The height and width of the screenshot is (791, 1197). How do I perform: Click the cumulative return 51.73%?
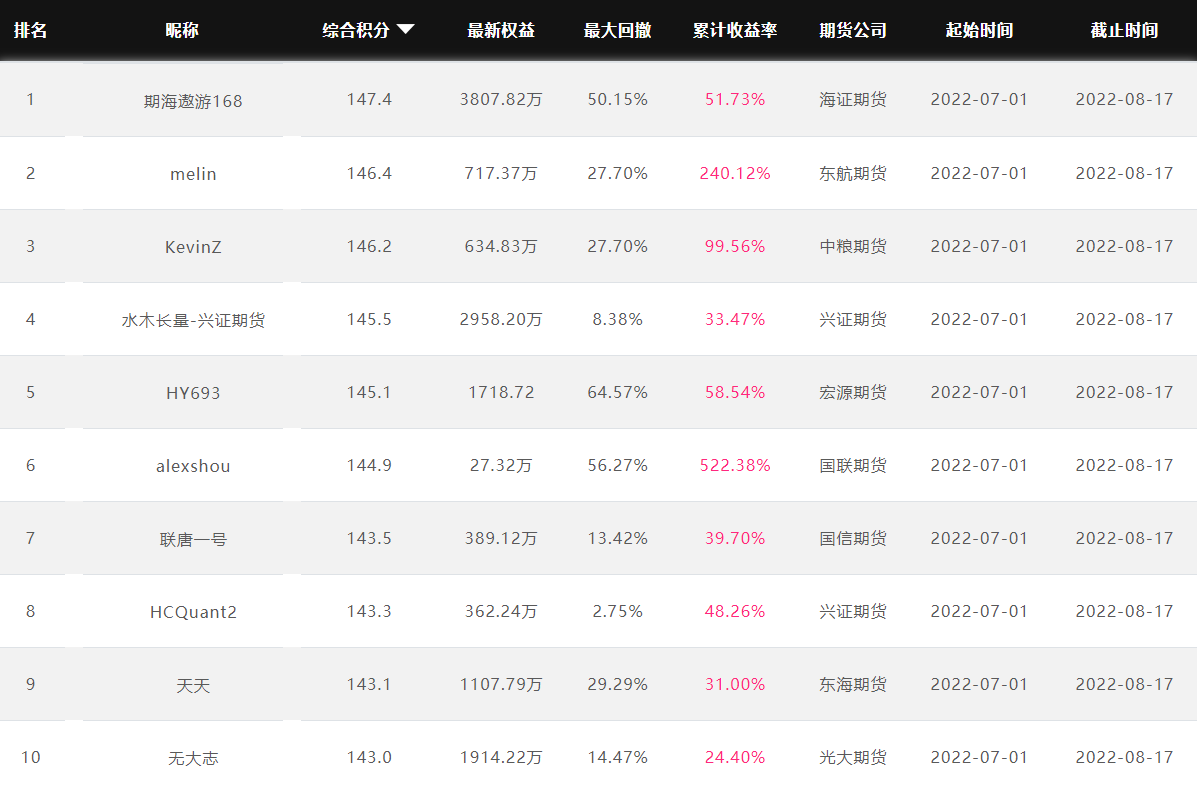735,99
